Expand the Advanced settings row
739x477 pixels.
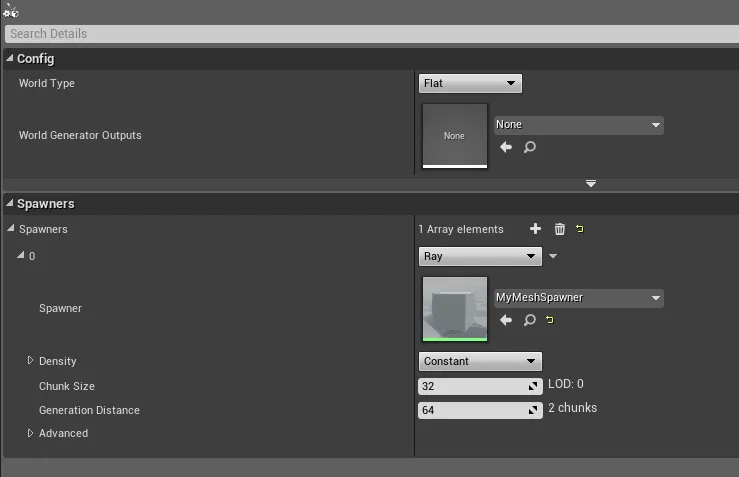click(30, 433)
